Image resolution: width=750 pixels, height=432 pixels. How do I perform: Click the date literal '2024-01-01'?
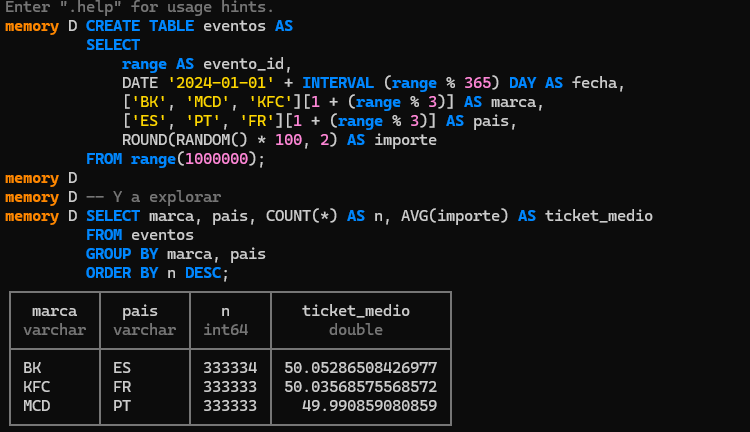(221, 83)
